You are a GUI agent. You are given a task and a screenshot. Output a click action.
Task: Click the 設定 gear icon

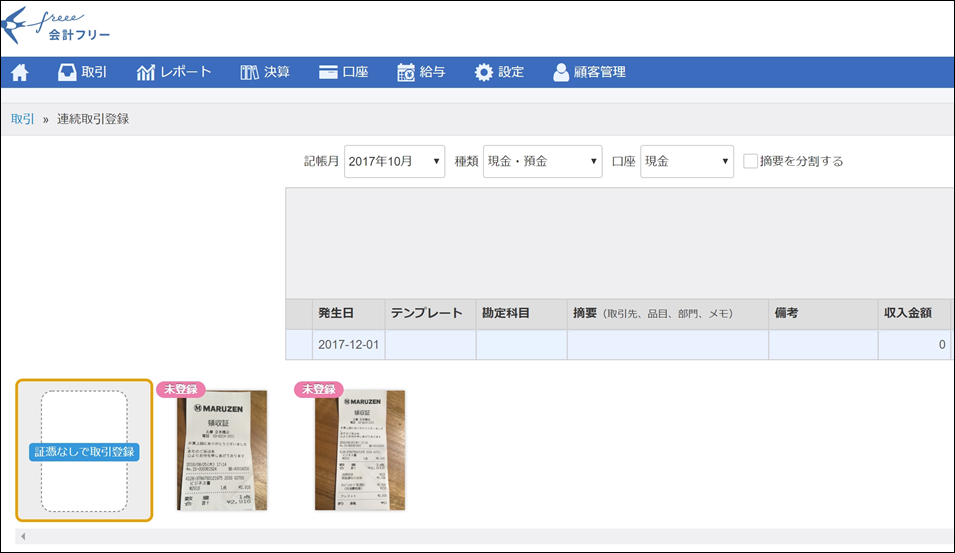[484, 72]
